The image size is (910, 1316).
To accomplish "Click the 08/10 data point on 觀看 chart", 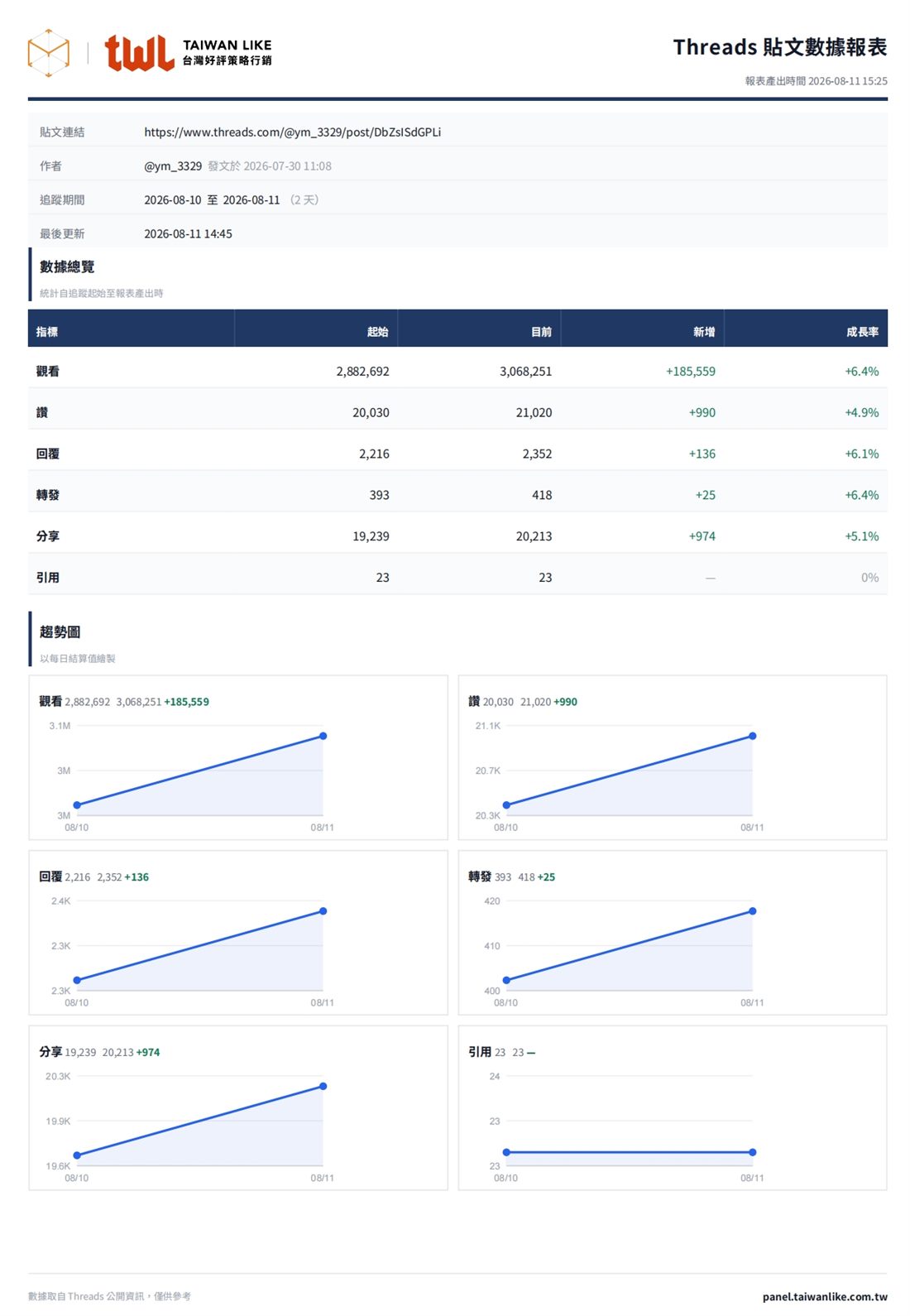I will pyautogui.click(x=77, y=804).
